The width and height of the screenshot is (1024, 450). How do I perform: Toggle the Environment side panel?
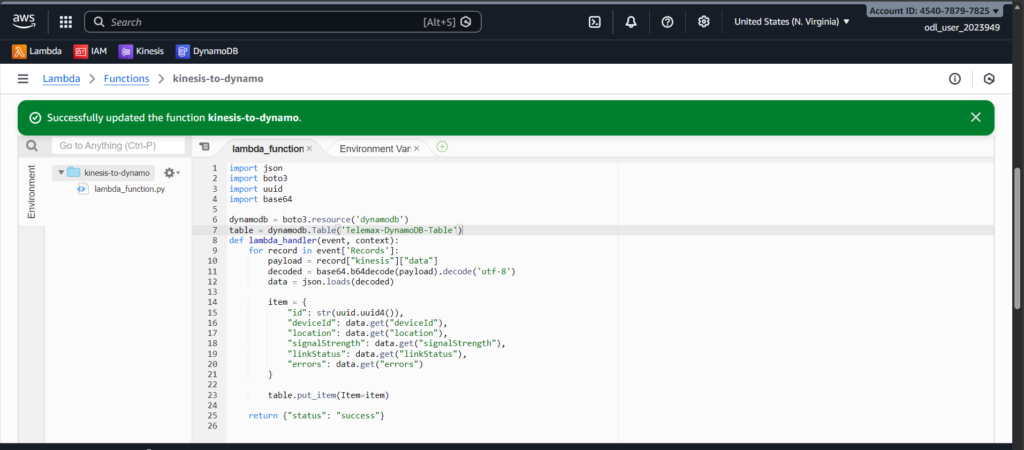(31, 192)
